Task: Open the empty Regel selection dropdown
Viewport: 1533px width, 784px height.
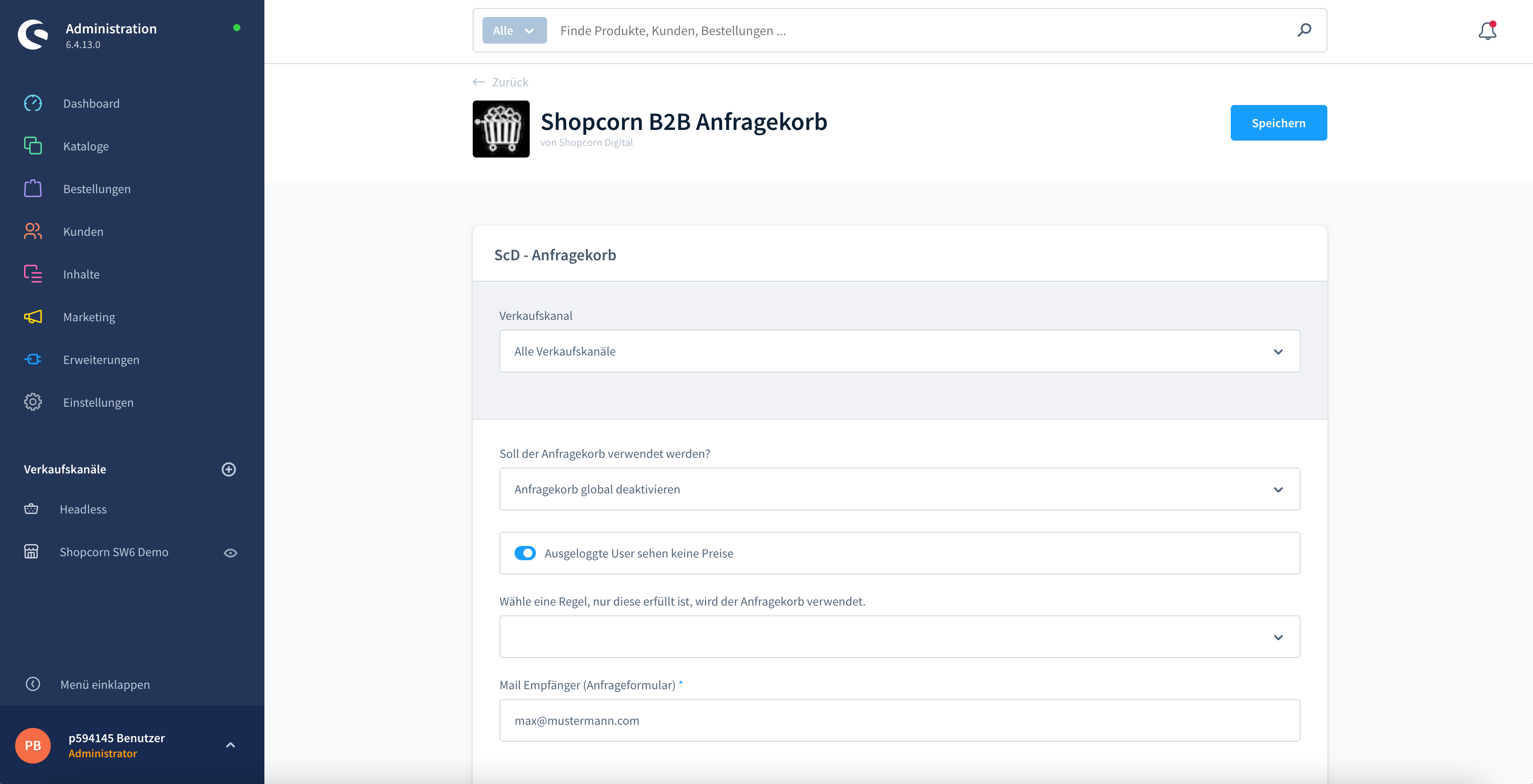Action: coord(899,637)
